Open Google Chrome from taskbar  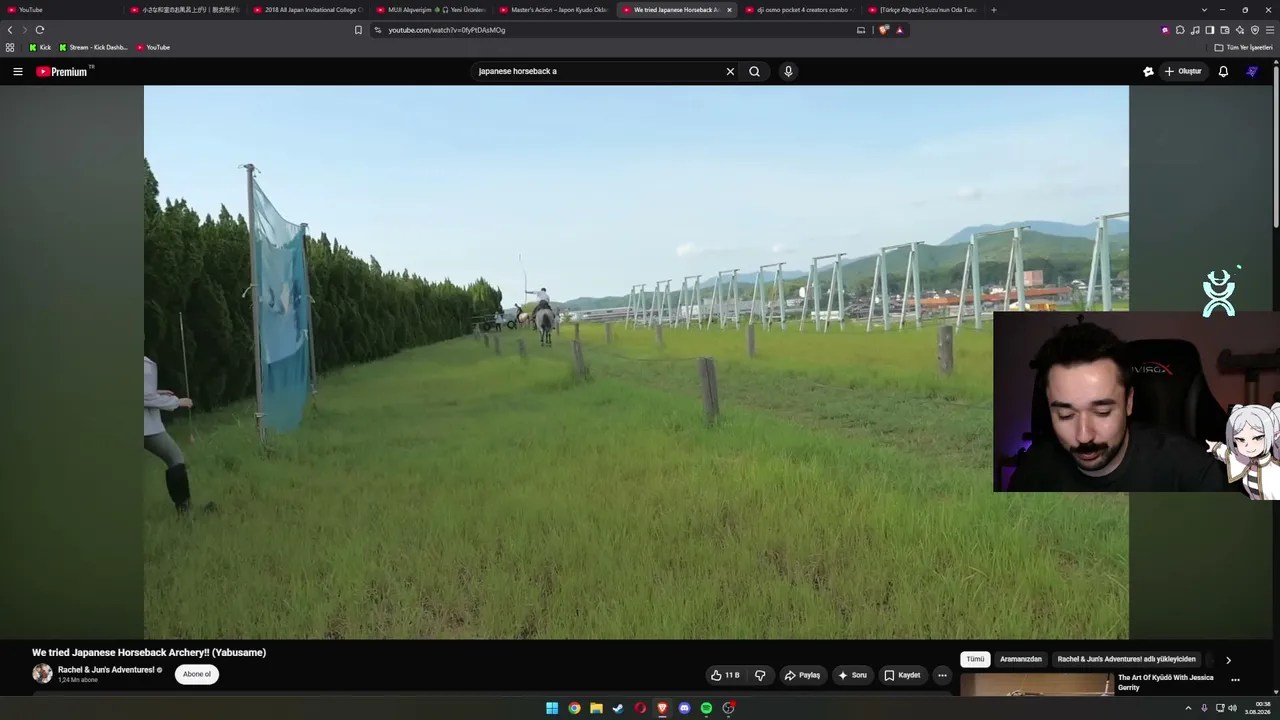[x=574, y=708]
